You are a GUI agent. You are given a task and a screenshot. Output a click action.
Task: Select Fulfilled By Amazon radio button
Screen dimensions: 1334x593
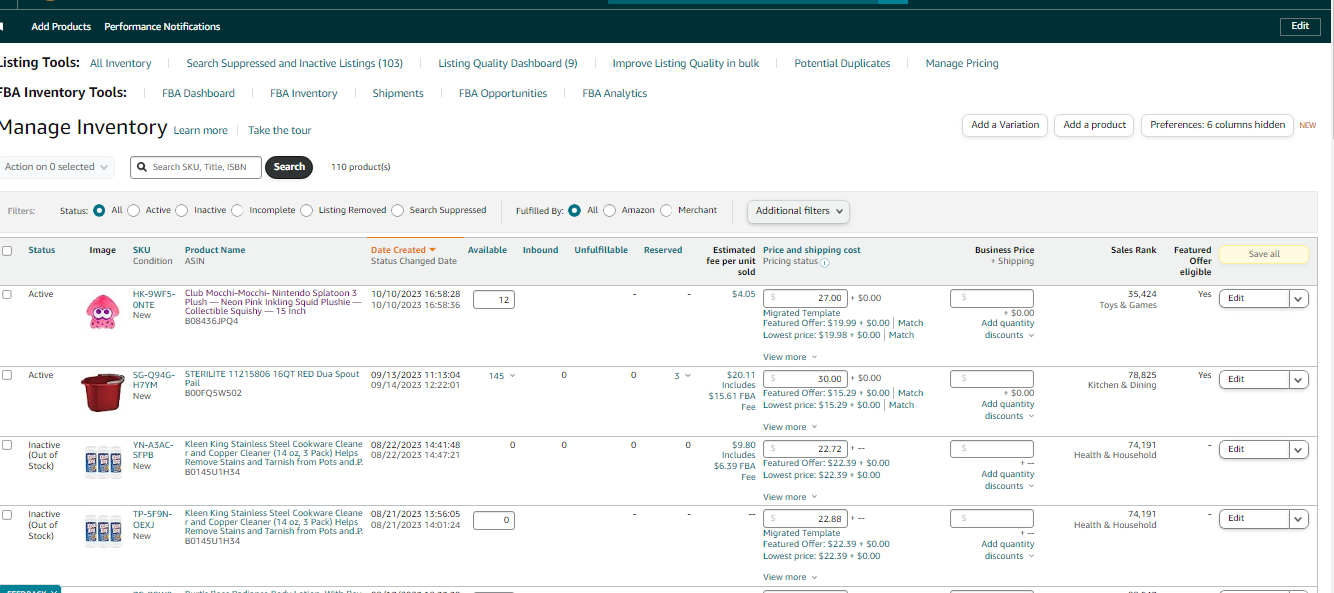tap(610, 211)
